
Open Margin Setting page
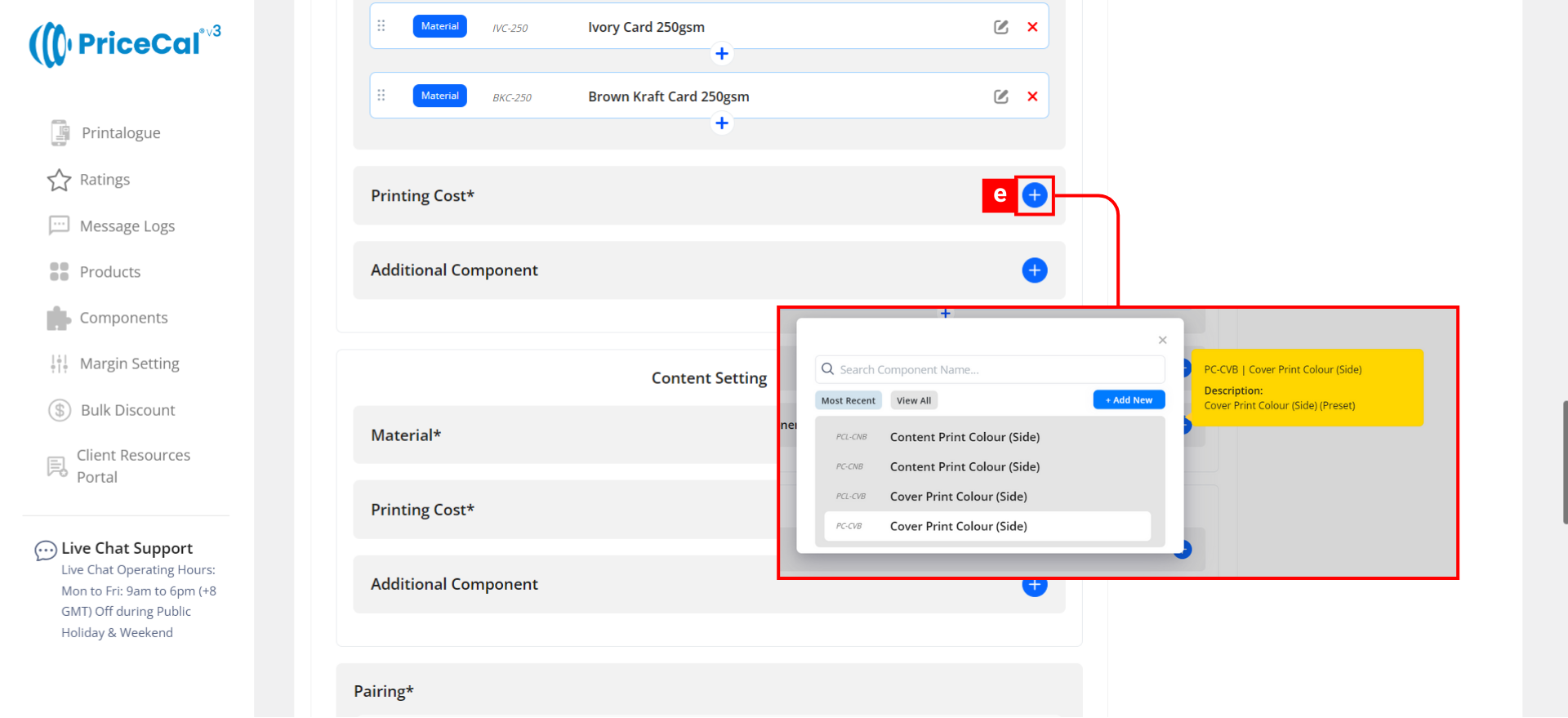pos(129,363)
